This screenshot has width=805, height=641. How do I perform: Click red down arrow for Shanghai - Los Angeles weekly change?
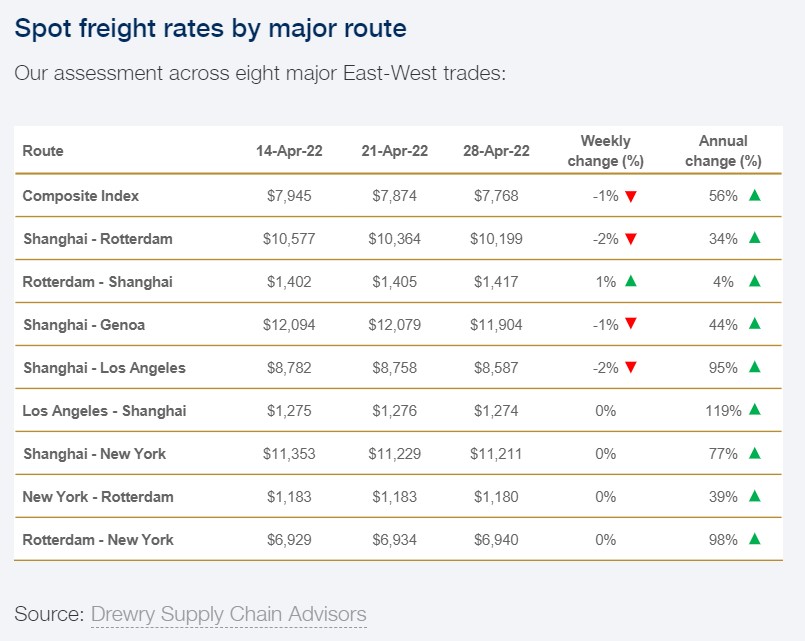pyautogui.click(x=631, y=367)
